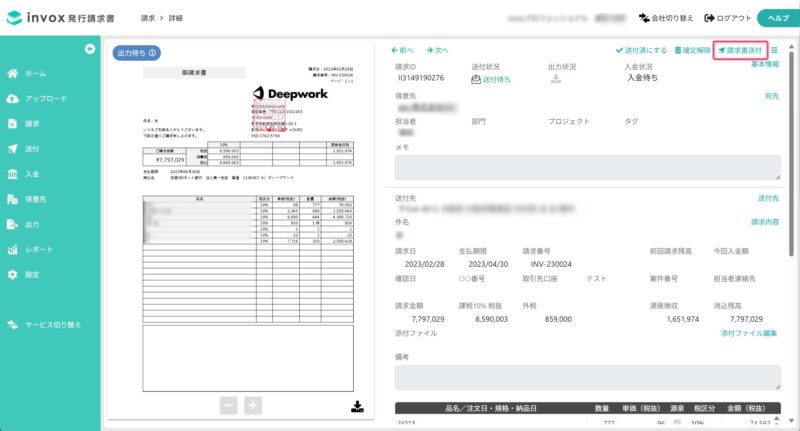Zoom out the invoice preview with the minus button

[x=229, y=405]
